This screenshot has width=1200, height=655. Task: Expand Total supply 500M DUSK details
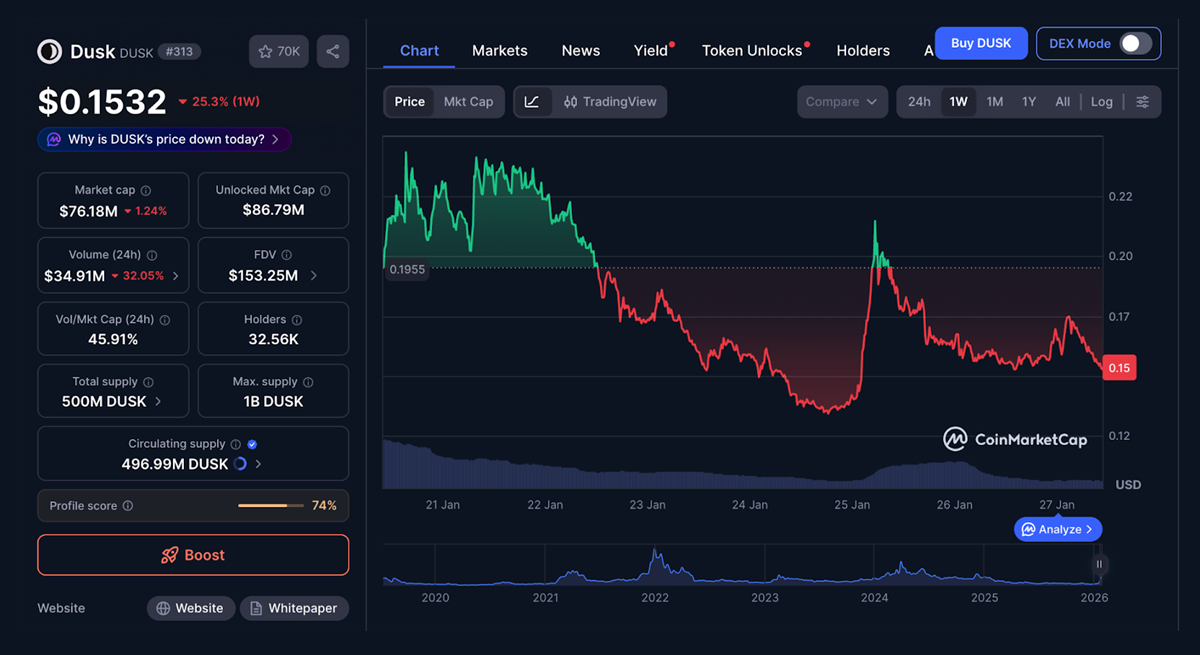(x=113, y=401)
